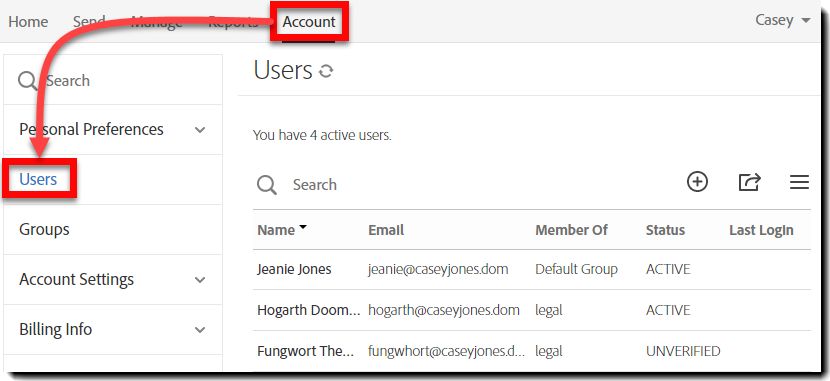Viewport: 830px width, 381px height.
Task: Open the hamburger options menu icon
Action: pos(799,182)
